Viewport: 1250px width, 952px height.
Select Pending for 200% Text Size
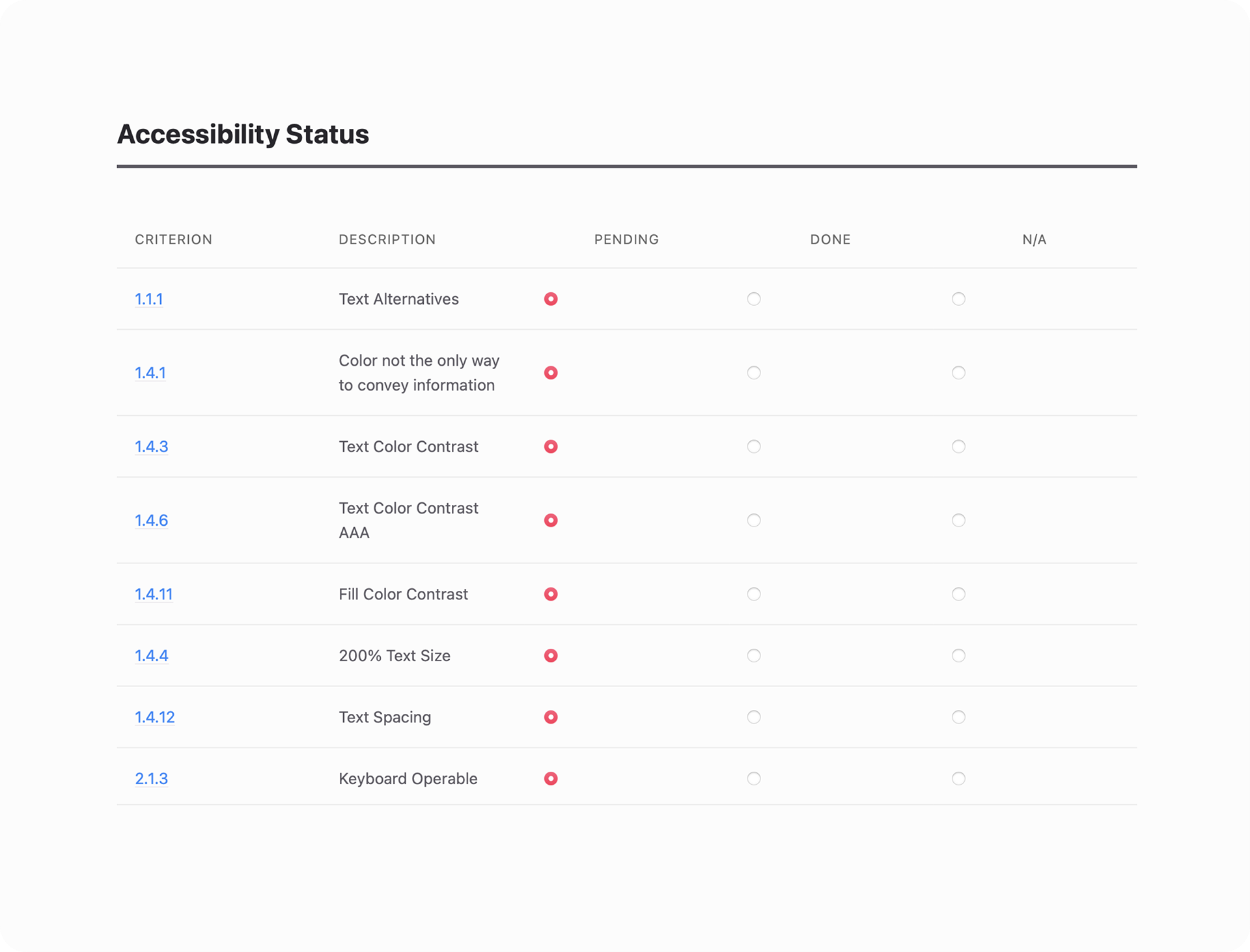[x=551, y=655]
